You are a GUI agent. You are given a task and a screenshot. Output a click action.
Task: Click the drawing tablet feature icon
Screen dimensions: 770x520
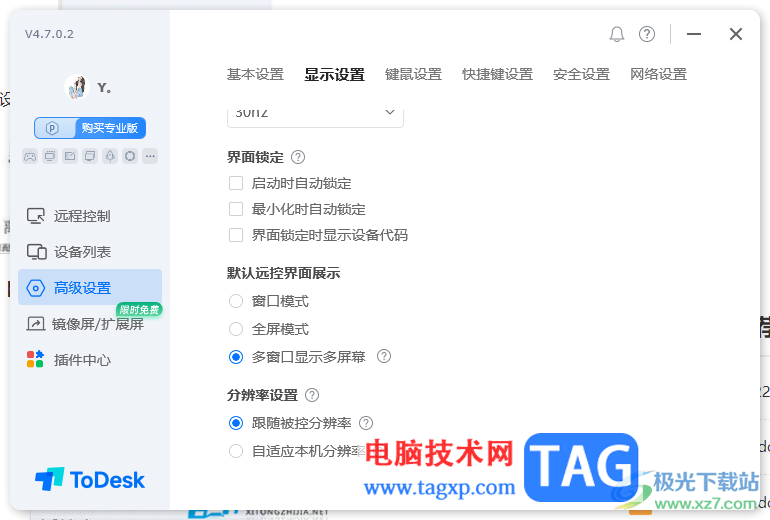(x=70, y=156)
